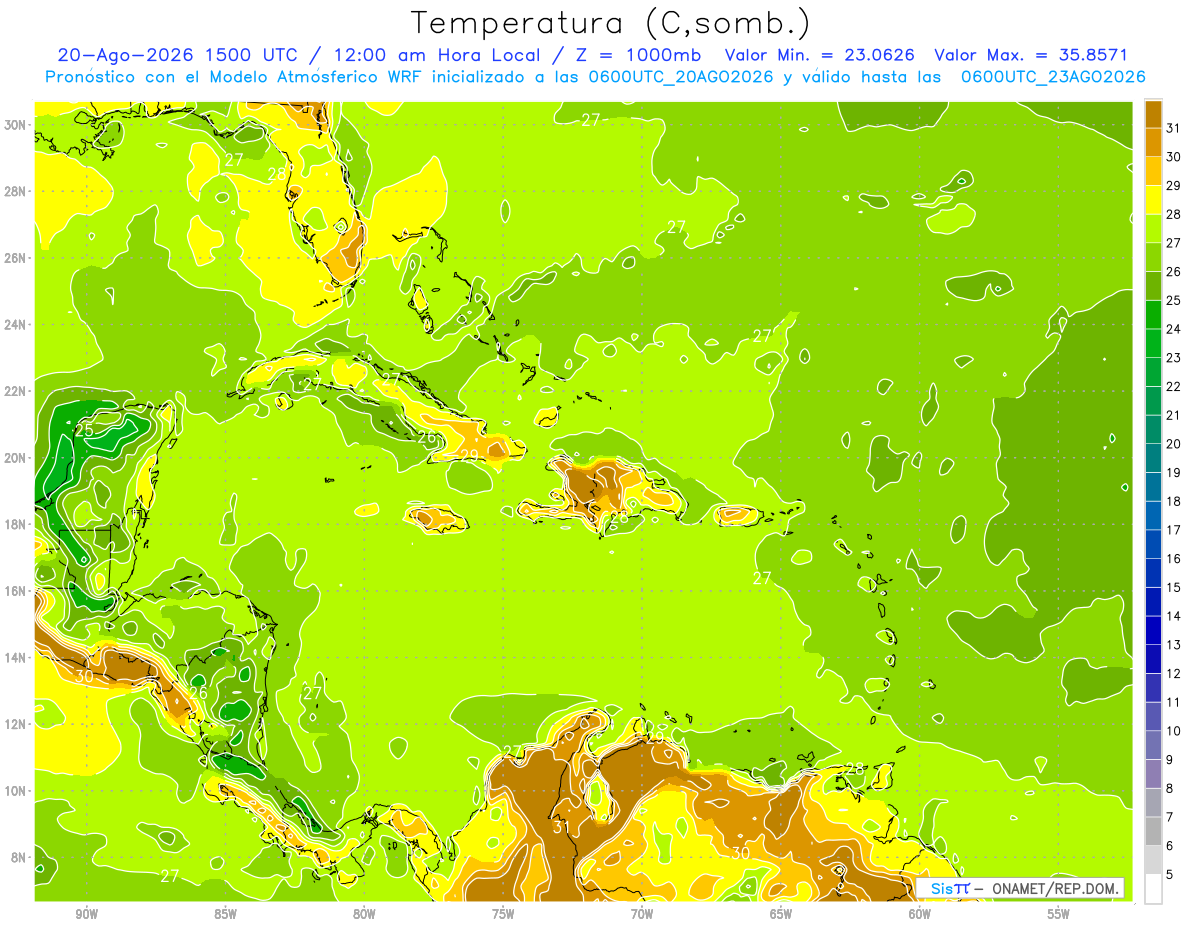Screen dimensions: 1200x927
Task: Click the title "Temperatura (C,somb.)"
Action: (611, 23)
